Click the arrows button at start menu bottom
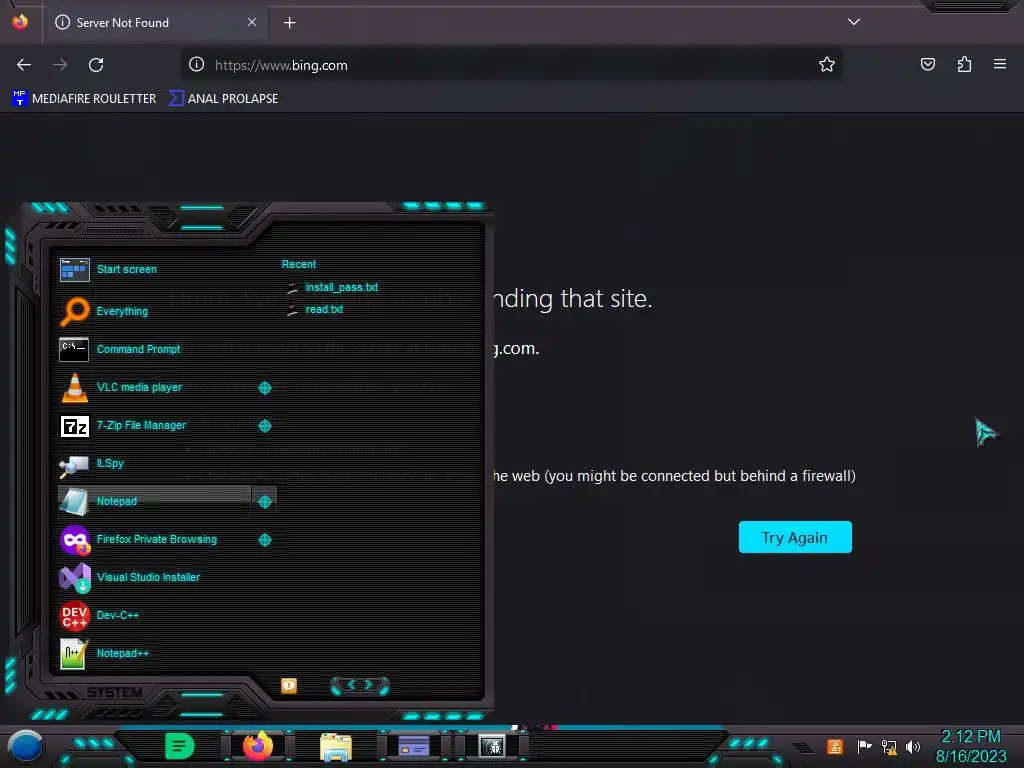This screenshot has width=1024, height=768. [360, 685]
